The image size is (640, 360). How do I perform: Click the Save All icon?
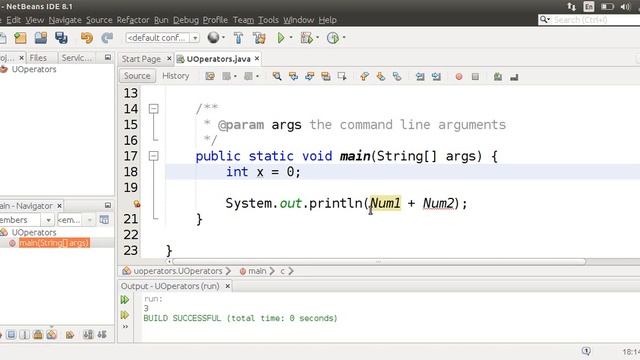61,38
